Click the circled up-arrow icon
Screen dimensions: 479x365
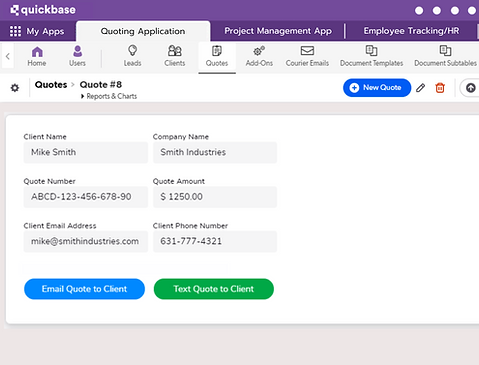tap(471, 88)
